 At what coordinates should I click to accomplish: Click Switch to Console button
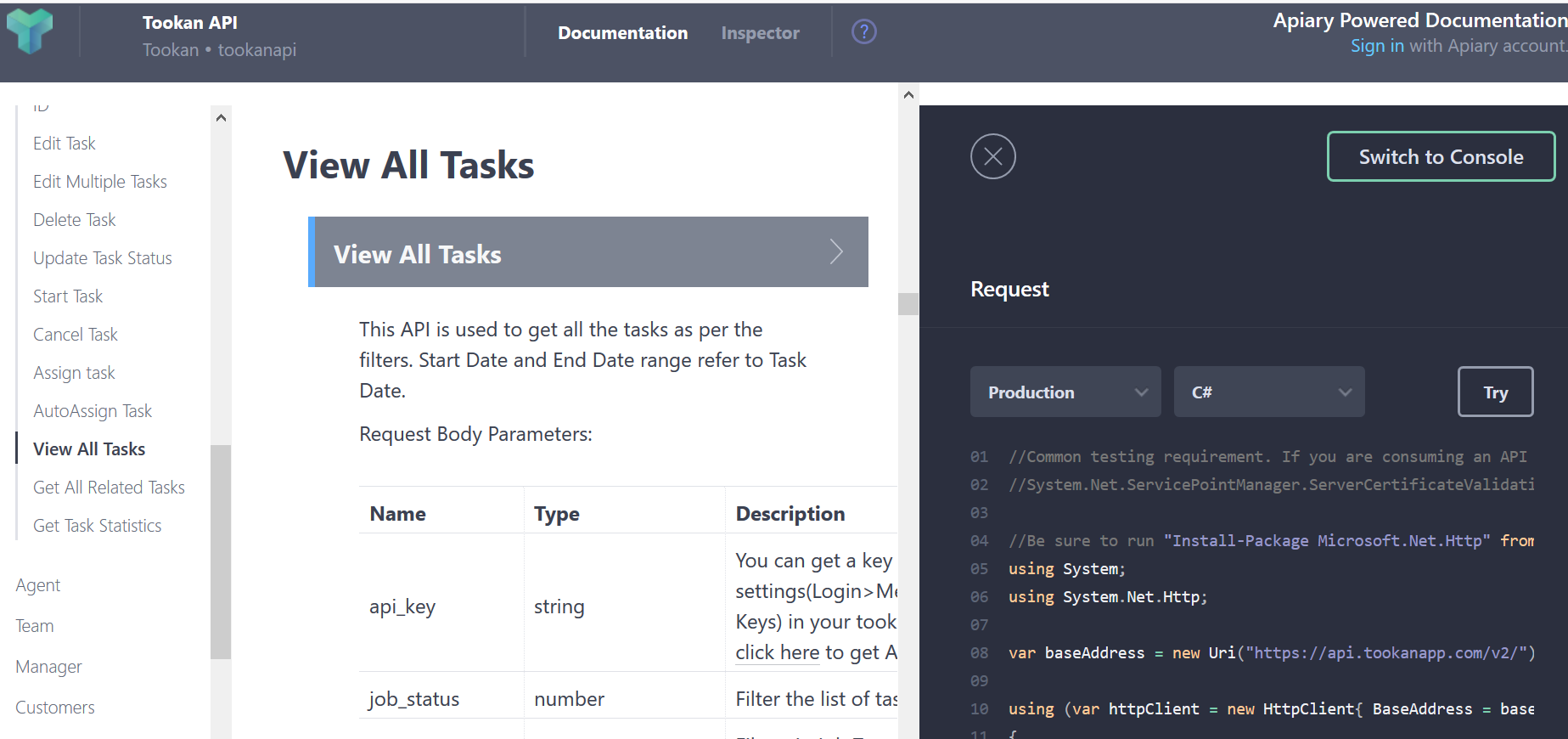1442,156
